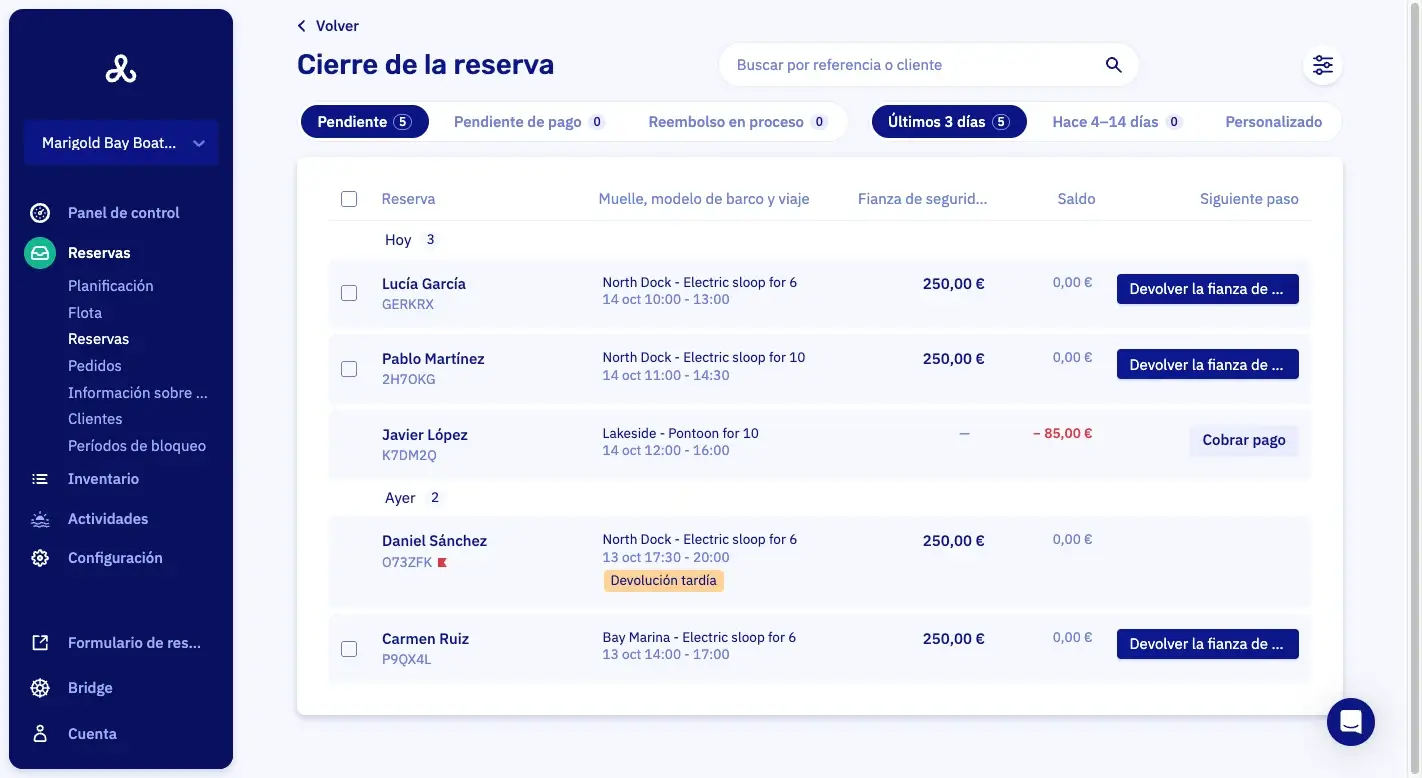
Task: Open Cuenta person icon
Action: click(40, 734)
